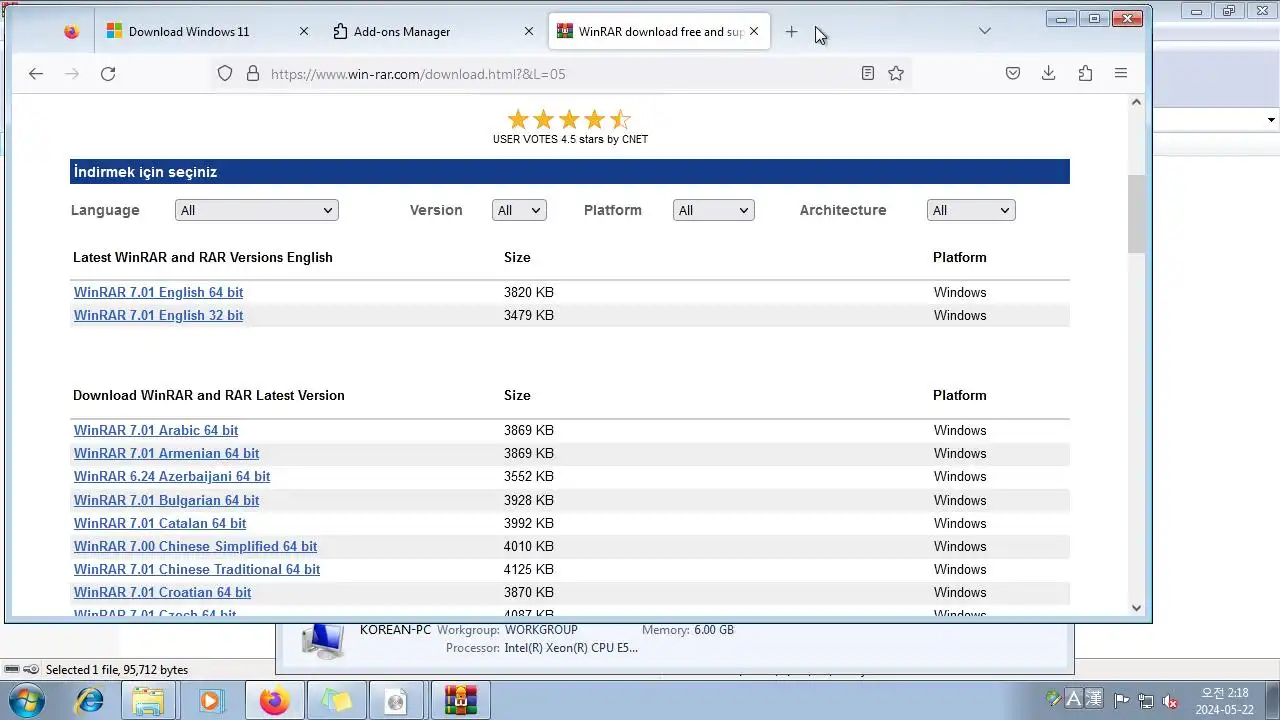
Task: Open the WinRAR taskbar icon
Action: click(x=460, y=701)
